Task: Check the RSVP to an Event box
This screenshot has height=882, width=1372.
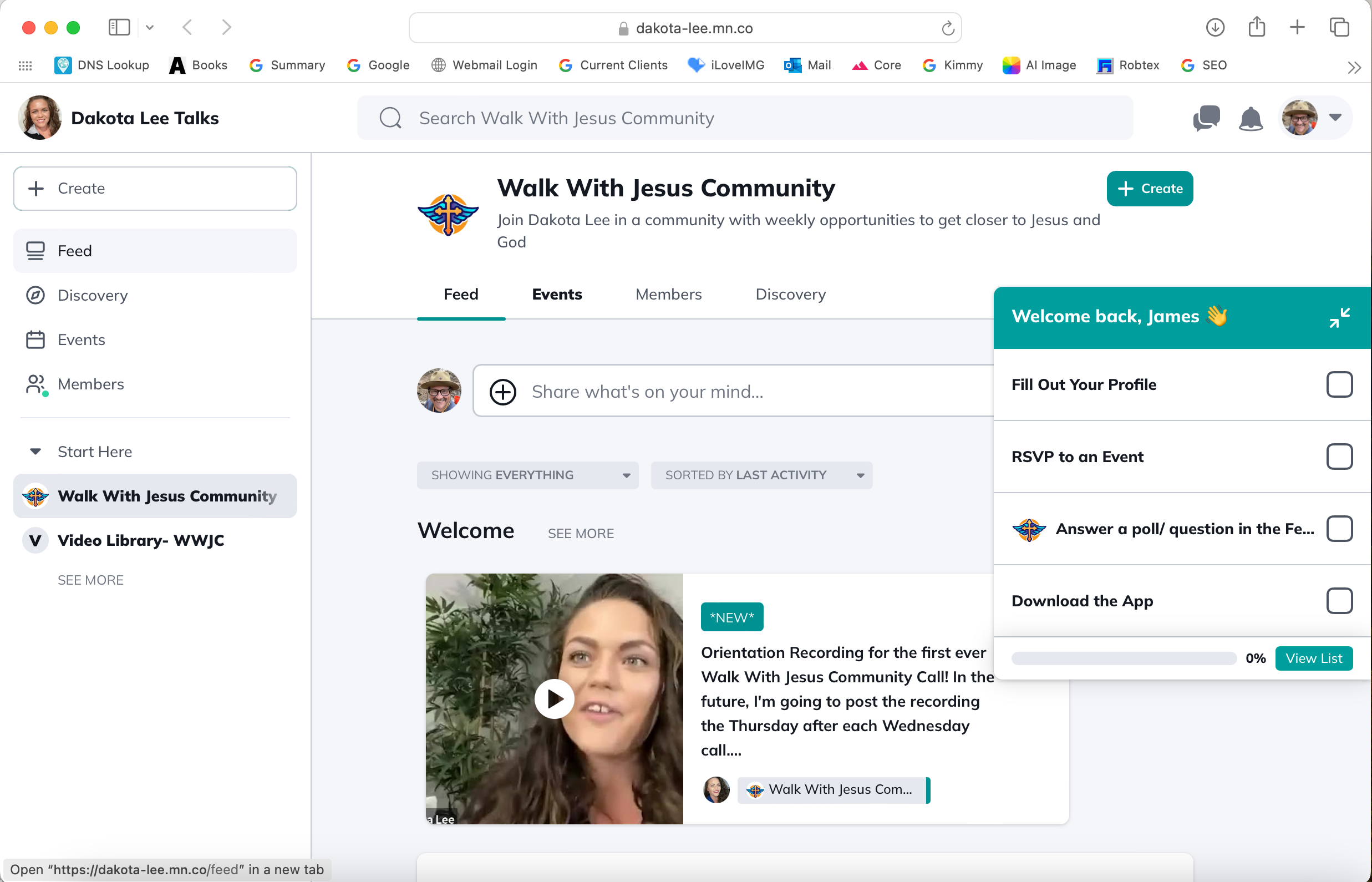Action: click(x=1339, y=457)
